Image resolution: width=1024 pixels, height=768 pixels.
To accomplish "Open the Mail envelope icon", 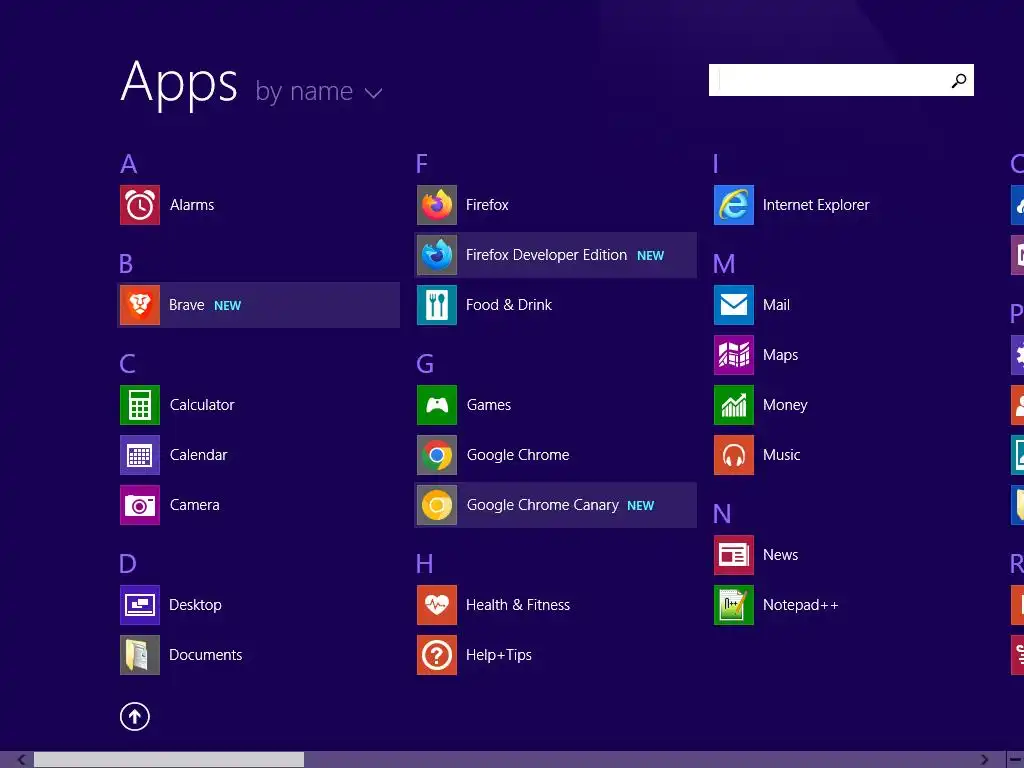I will pyautogui.click(x=734, y=305).
